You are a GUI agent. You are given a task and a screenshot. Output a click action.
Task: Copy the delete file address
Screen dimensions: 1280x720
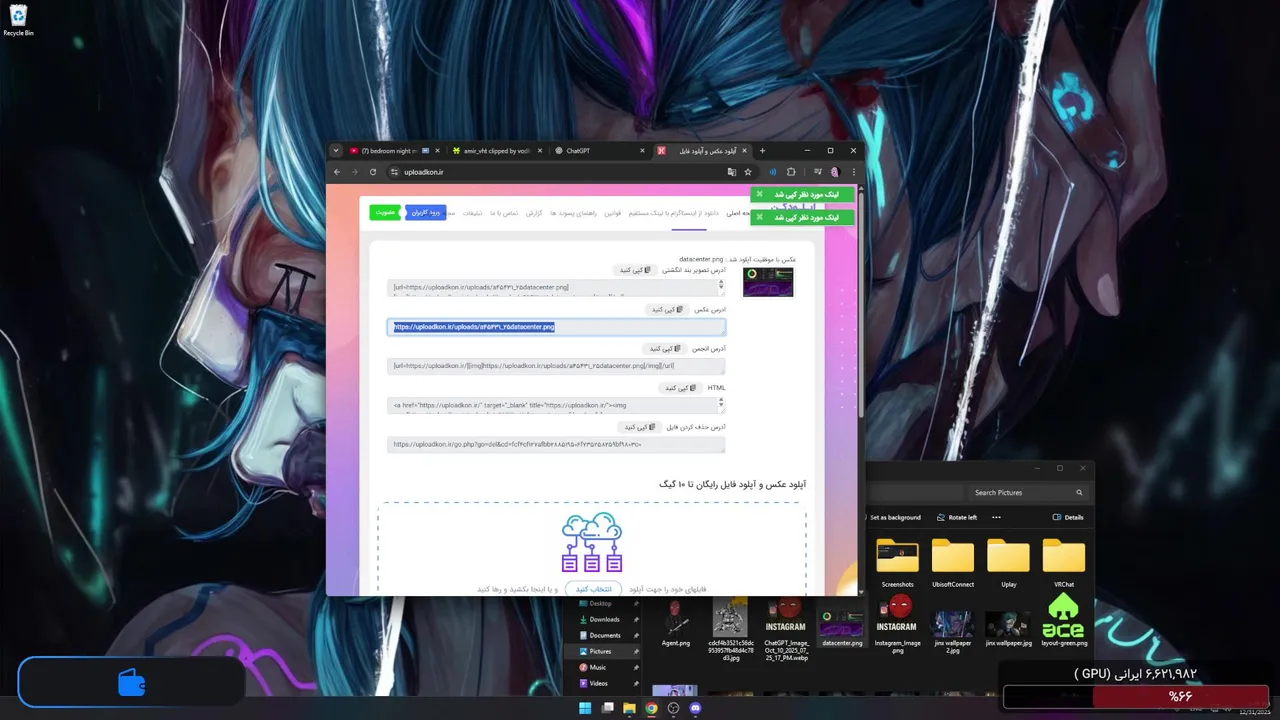(x=640, y=427)
